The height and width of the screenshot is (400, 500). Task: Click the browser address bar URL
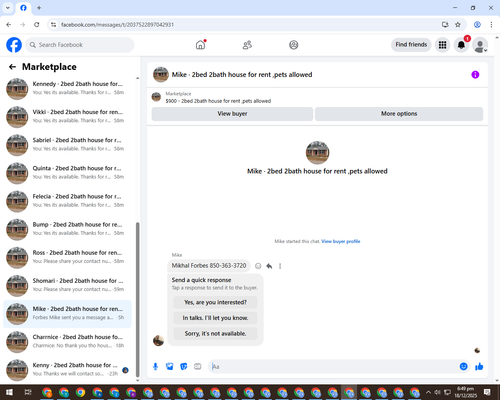117,25
